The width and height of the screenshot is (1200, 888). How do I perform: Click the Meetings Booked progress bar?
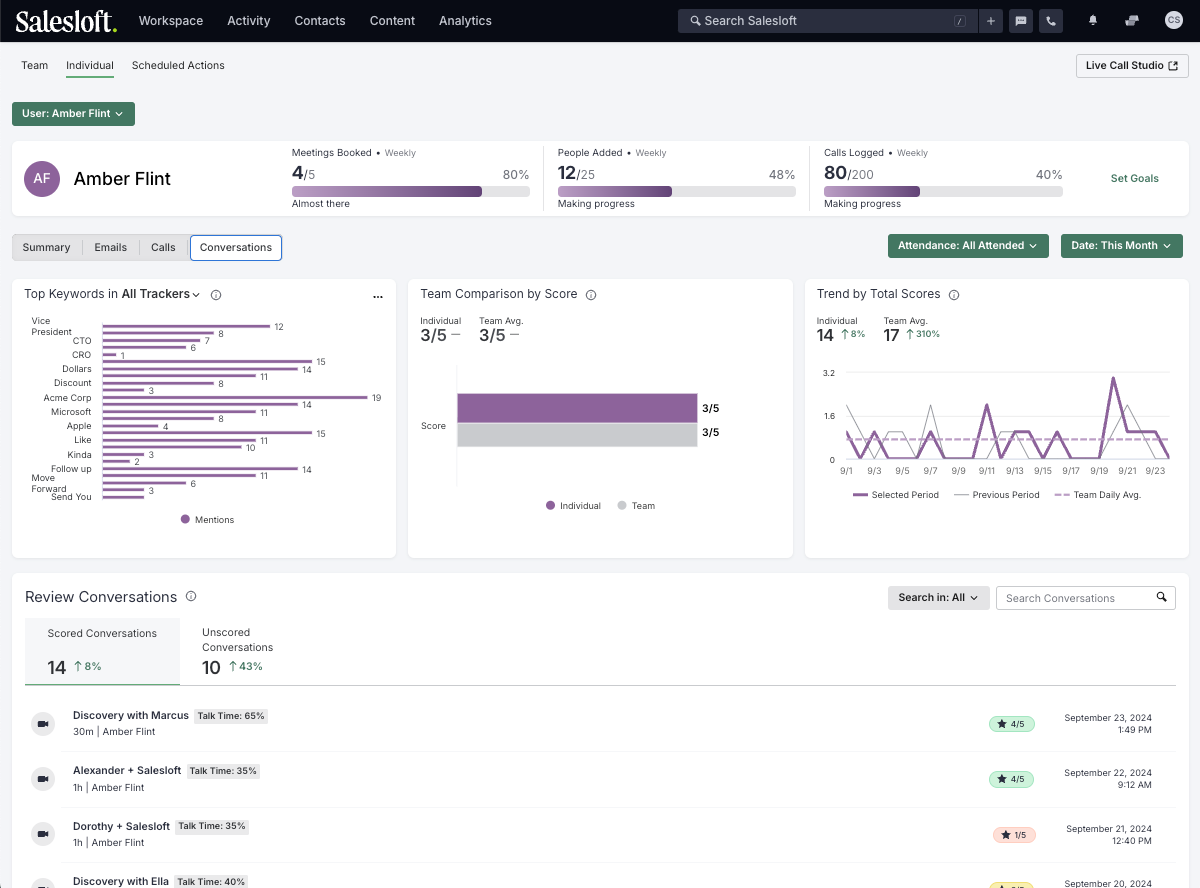coord(410,191)
